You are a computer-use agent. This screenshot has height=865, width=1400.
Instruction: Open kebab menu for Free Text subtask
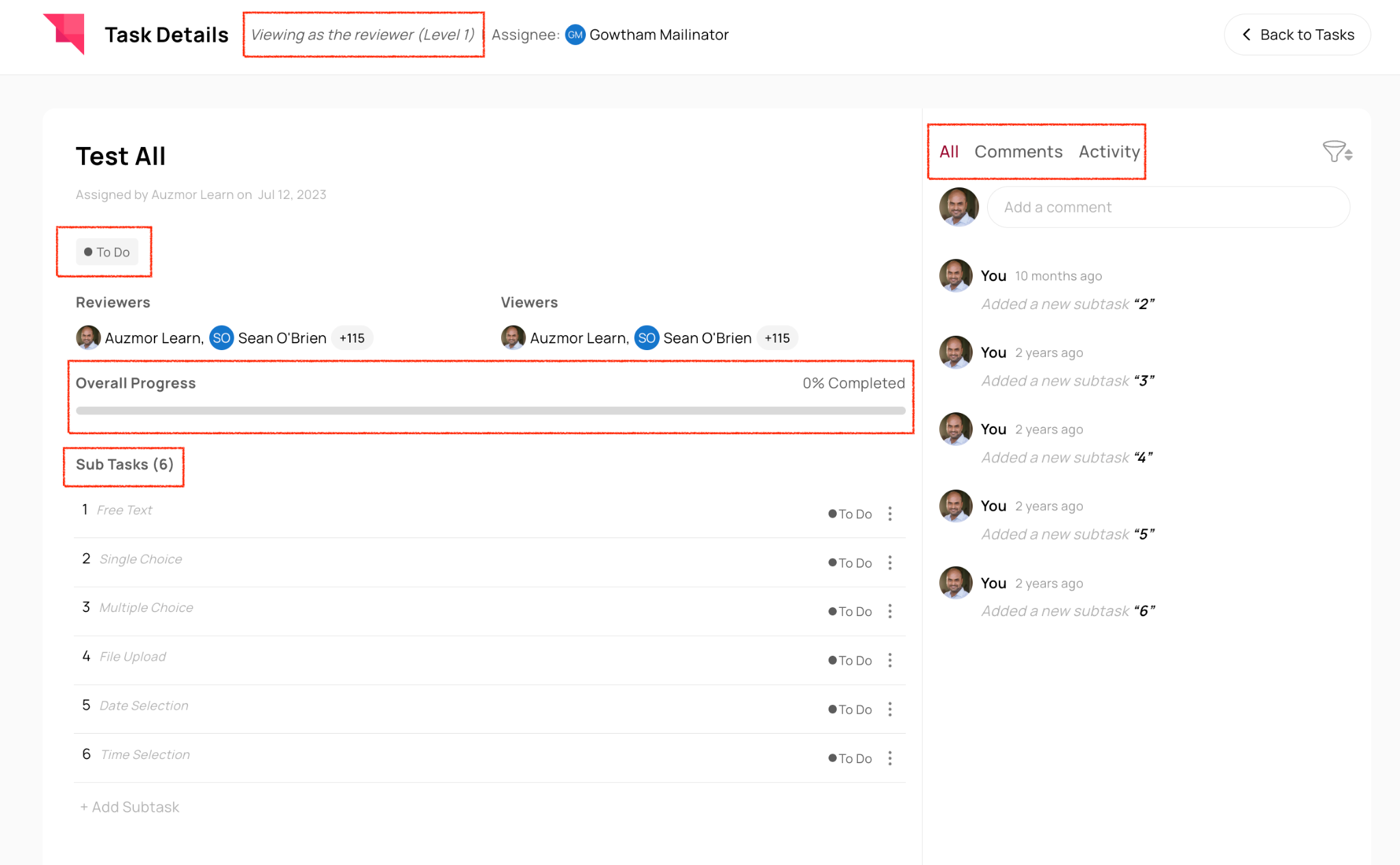tap(889, 514)
